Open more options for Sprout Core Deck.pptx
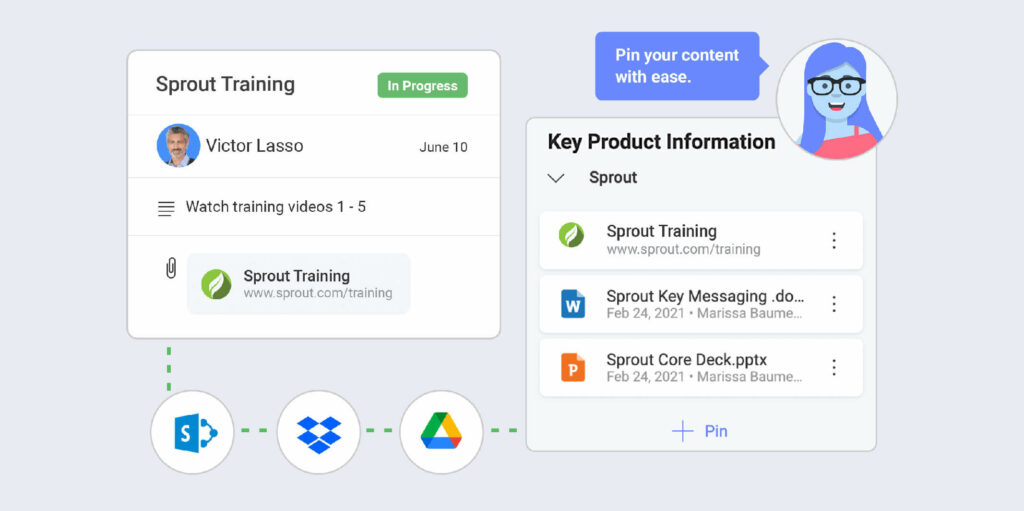The image size is (1024, 511). tap(833, 367)
